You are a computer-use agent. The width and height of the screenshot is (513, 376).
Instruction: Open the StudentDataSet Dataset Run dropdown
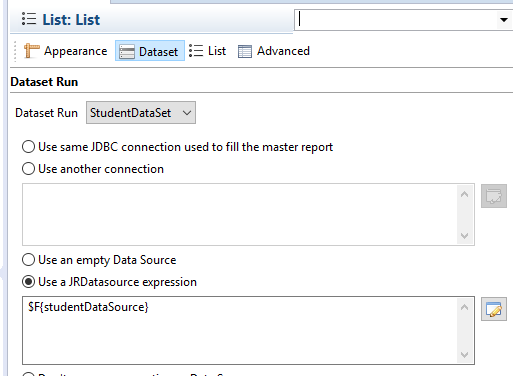pos(141,113)
